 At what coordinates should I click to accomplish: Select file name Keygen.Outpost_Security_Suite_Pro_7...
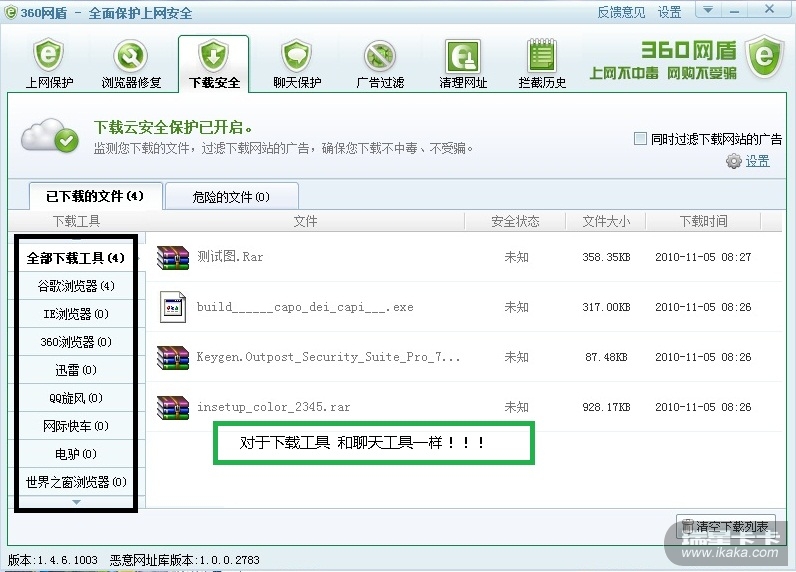point(328,357)
